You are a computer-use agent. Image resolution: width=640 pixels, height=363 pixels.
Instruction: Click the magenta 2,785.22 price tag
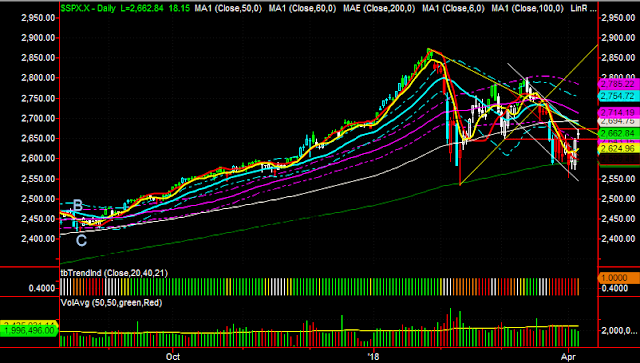coord(618,84)
